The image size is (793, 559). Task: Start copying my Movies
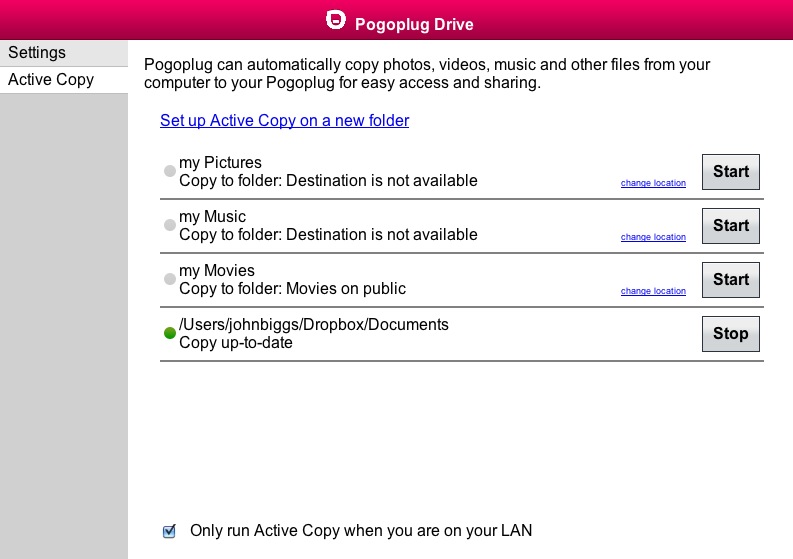coord(730,280)
